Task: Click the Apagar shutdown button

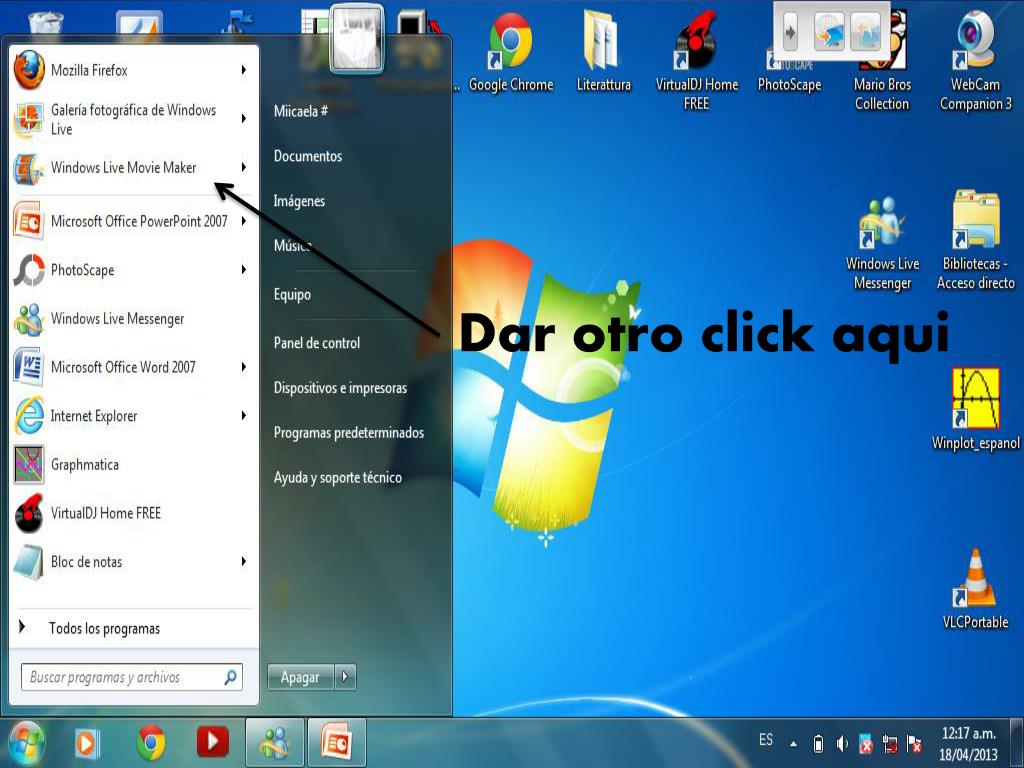Action: (300, 677)
